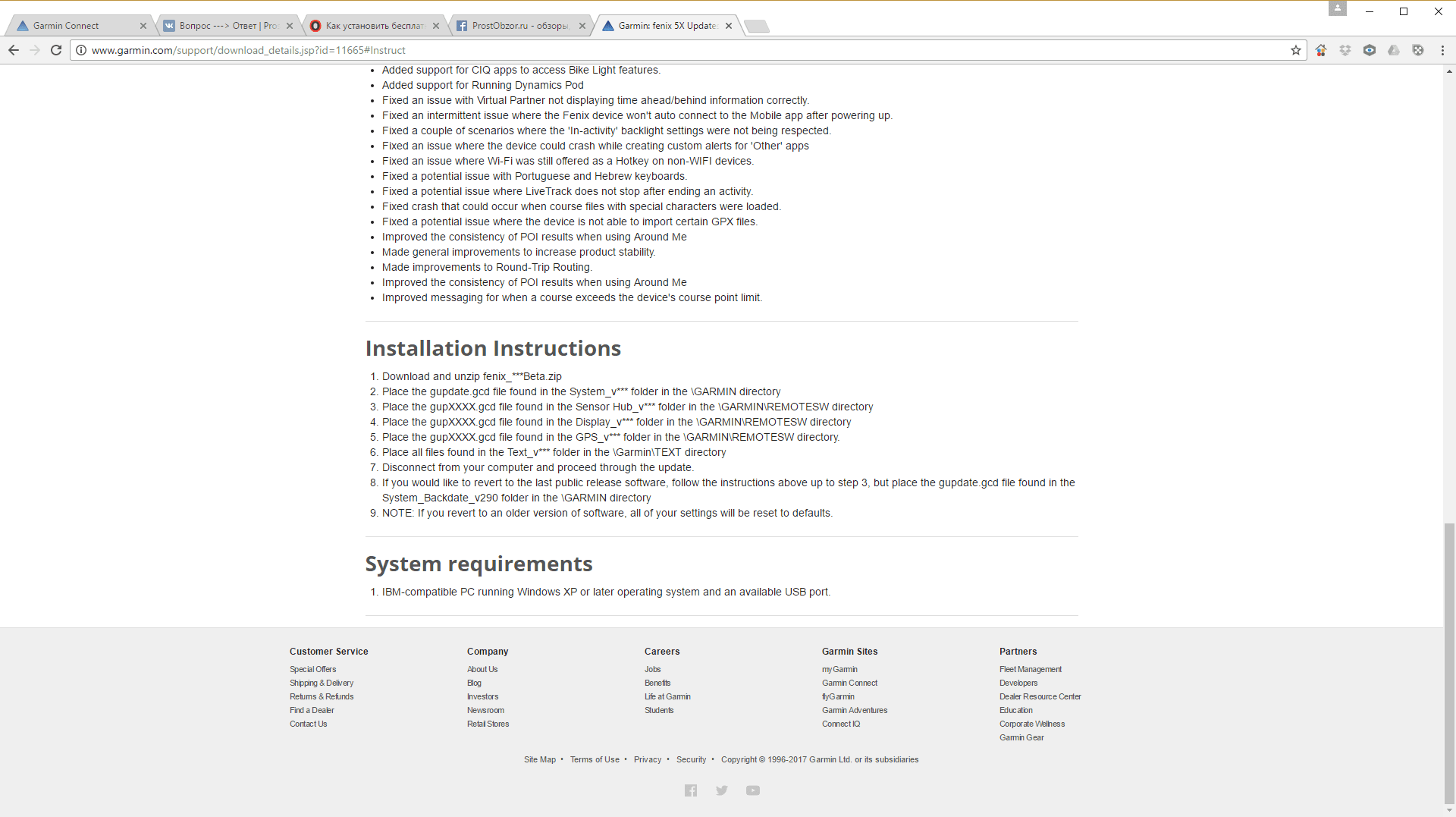View site information icon in address bar
Image resolution: width=1456 pixels, height=817 pixels.
click(x=81, y=50)
